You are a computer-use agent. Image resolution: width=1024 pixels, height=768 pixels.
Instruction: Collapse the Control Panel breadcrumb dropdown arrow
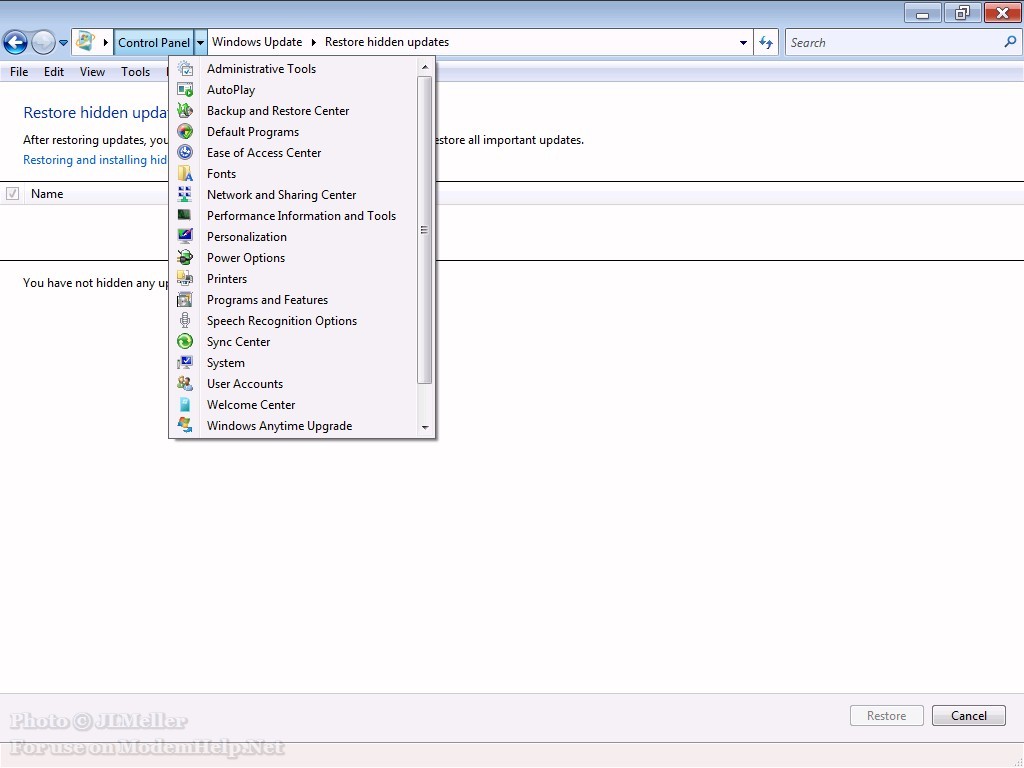pyautogui.click(x=200, y=42)
